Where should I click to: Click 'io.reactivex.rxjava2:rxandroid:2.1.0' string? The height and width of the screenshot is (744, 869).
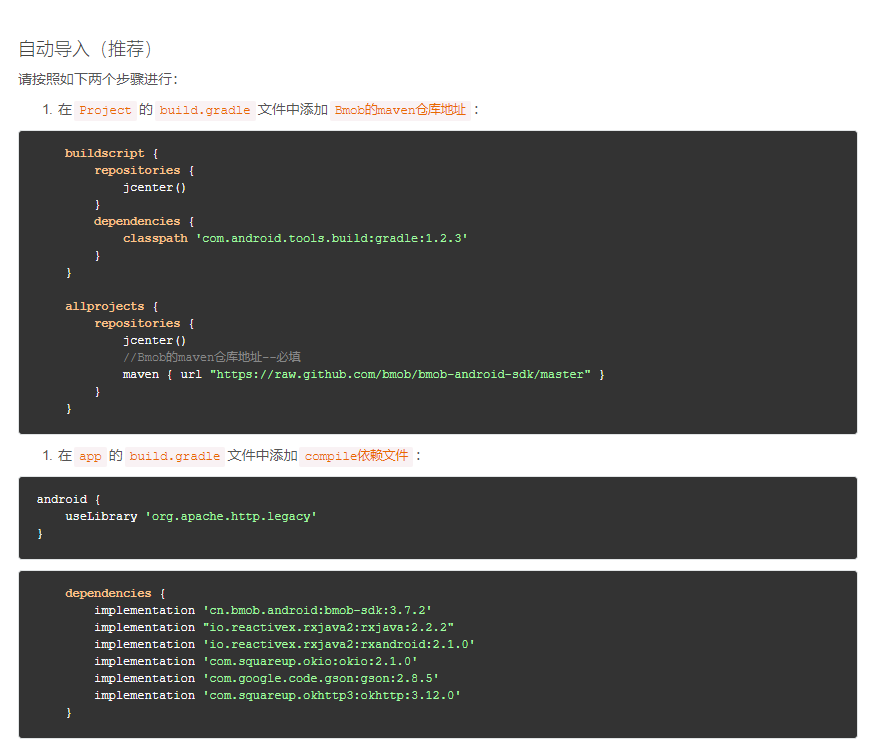(339, 645)
